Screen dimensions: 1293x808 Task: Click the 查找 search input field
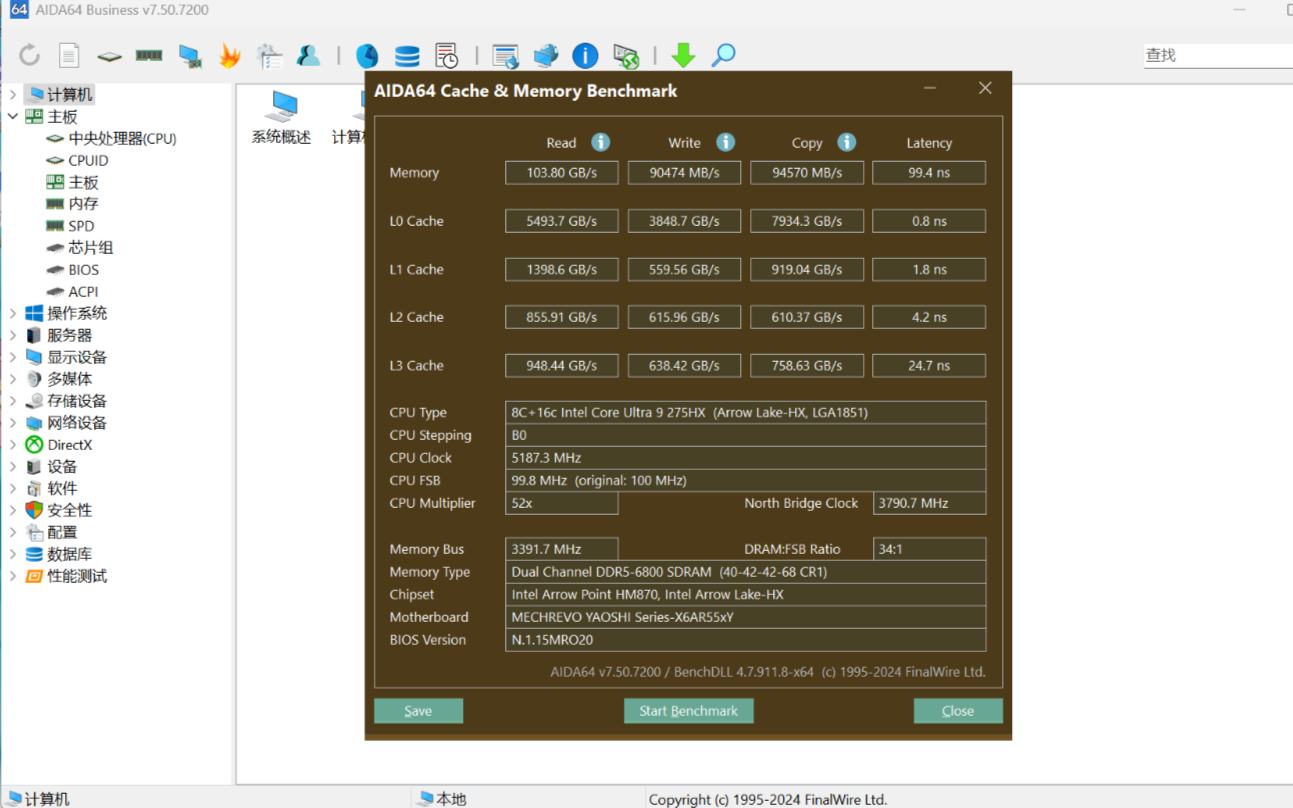1217,56
